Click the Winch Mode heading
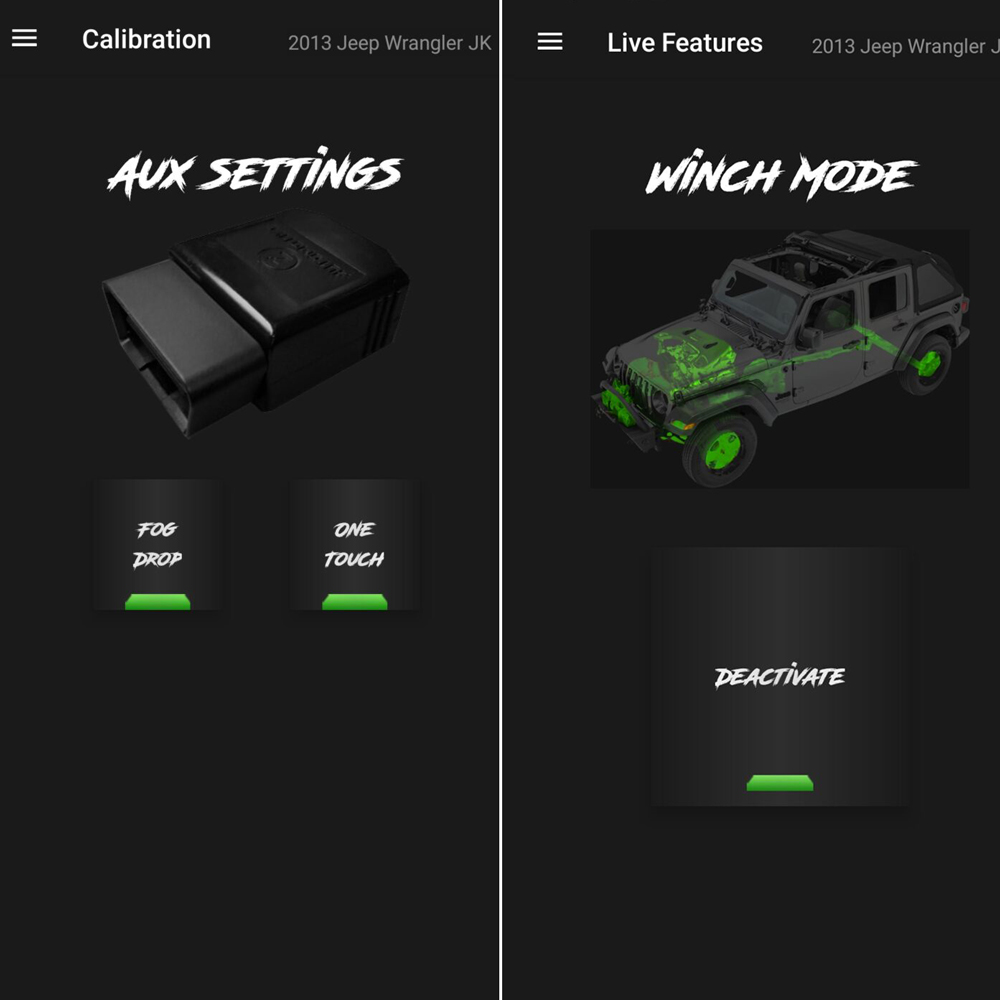 (781, 174)
